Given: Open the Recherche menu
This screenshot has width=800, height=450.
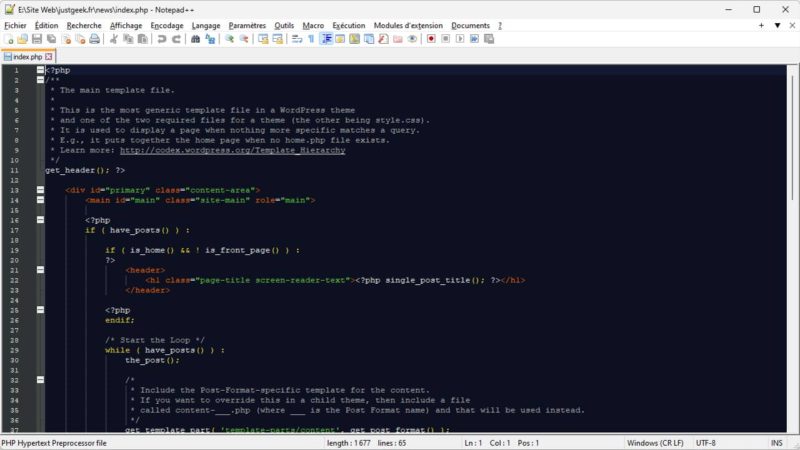Looking at the screenshot, I should [84, 26].
